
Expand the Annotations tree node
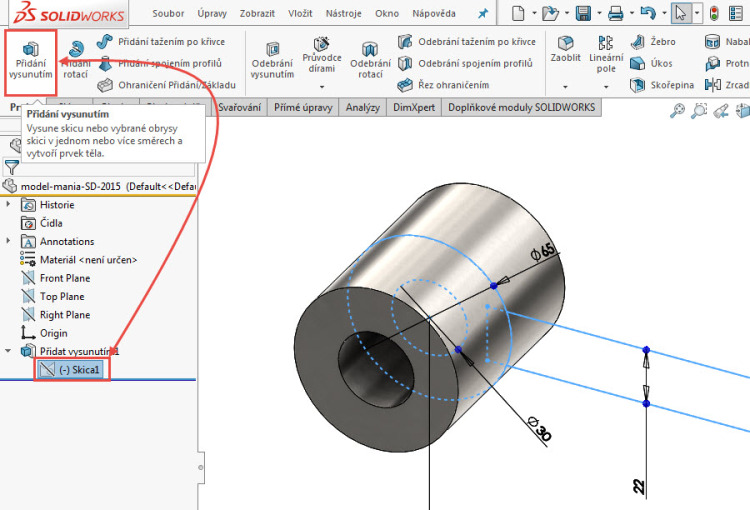pyautogui.click(x=8, y=241)
